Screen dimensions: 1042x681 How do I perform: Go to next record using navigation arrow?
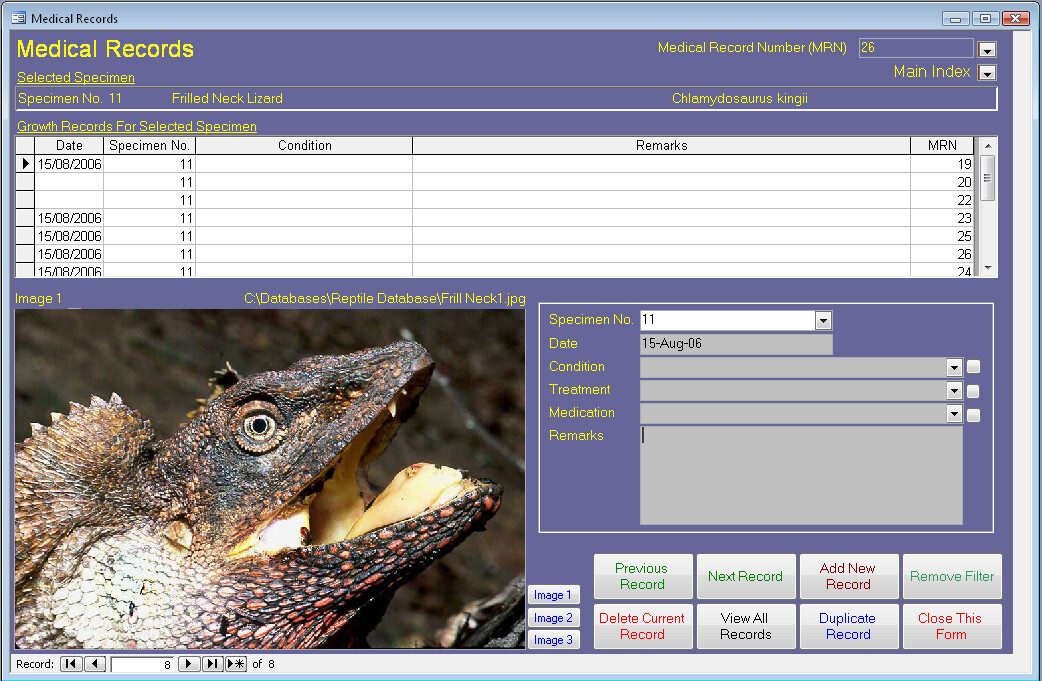(x=190, y=664)
